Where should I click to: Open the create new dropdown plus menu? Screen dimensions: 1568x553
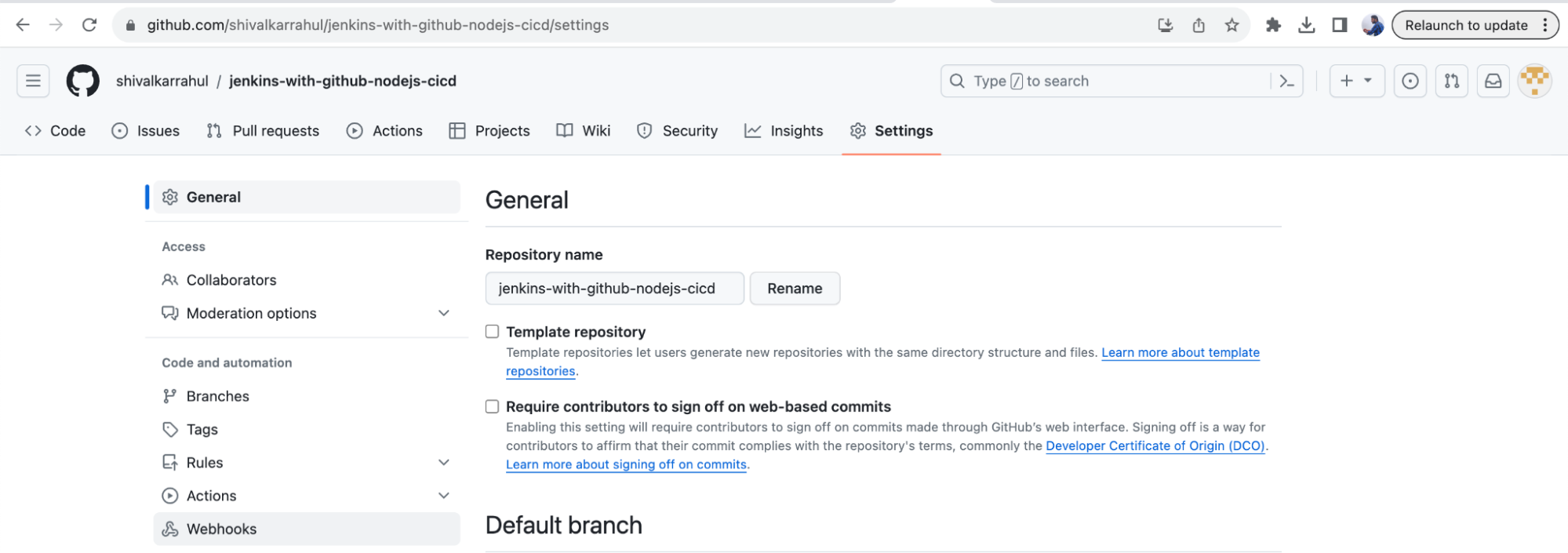click(x=1356, y=81)
